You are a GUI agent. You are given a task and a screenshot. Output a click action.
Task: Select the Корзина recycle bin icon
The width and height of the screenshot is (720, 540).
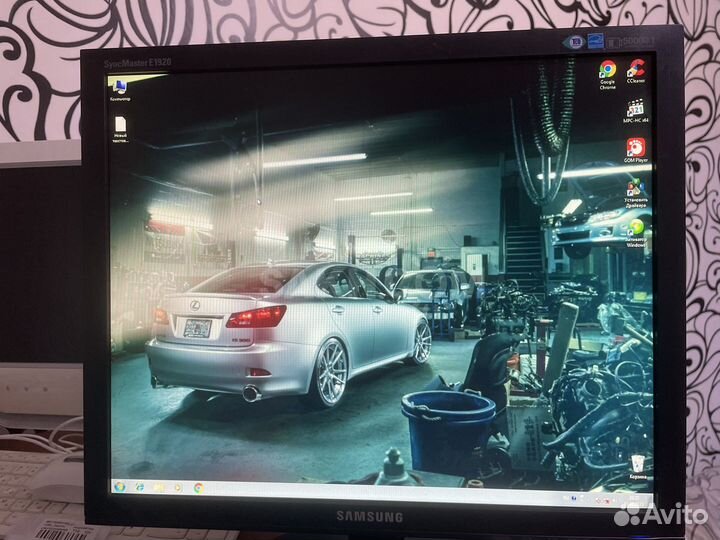(638, 467)
